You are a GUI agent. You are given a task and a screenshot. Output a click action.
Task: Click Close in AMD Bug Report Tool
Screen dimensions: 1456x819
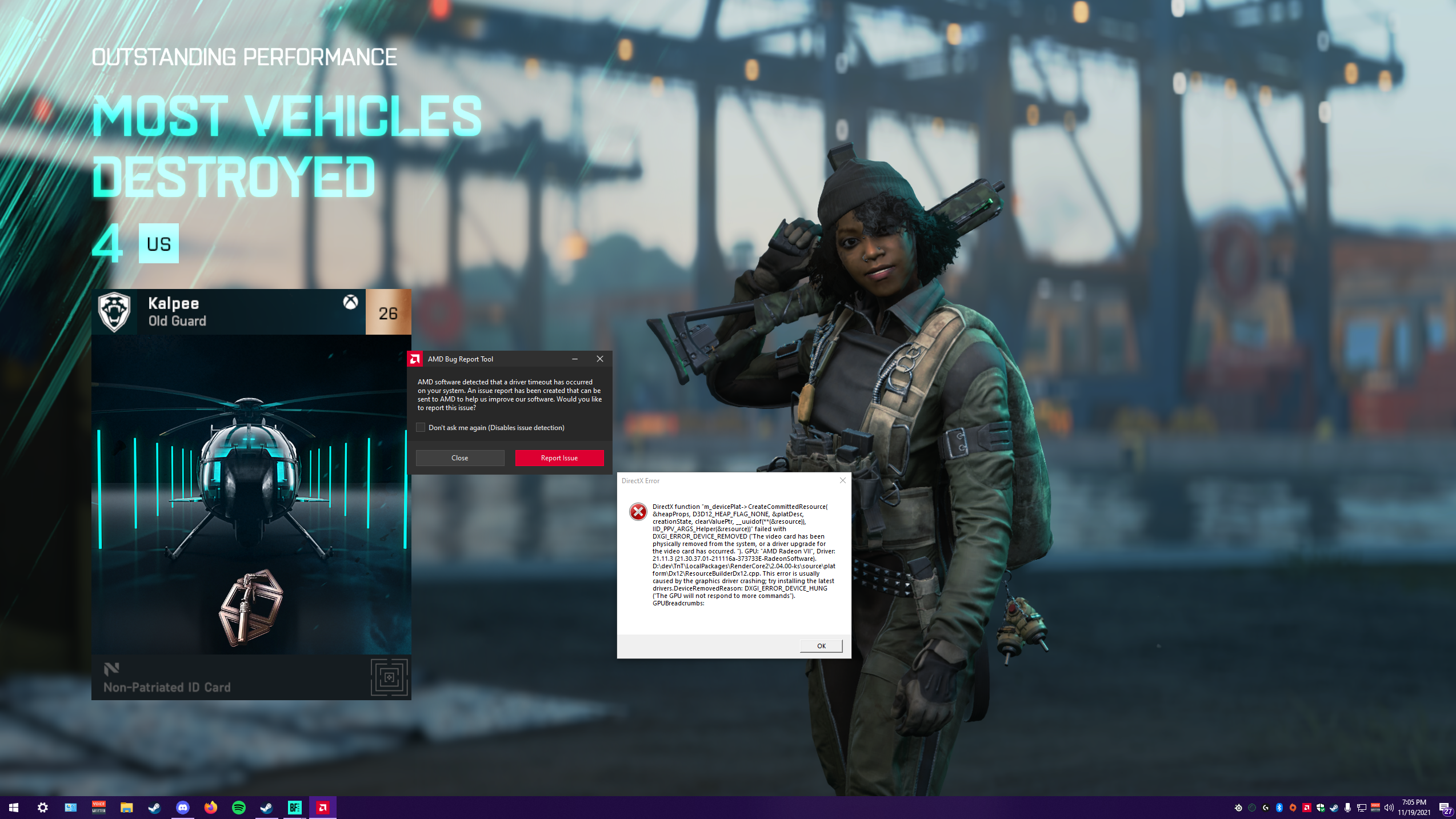coord(459,457)
